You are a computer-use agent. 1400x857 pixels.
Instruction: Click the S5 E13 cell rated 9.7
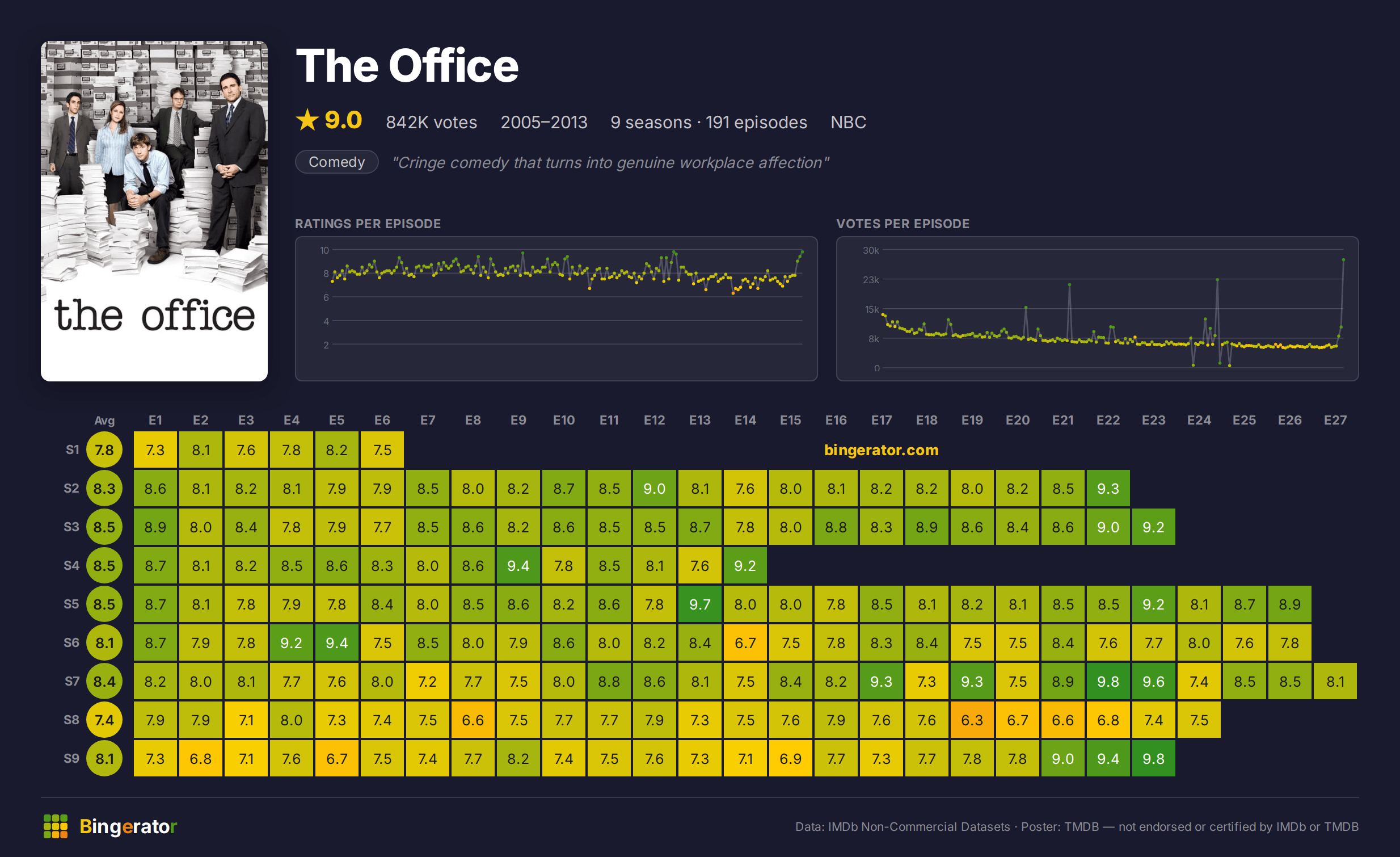(x=699, y=604)
